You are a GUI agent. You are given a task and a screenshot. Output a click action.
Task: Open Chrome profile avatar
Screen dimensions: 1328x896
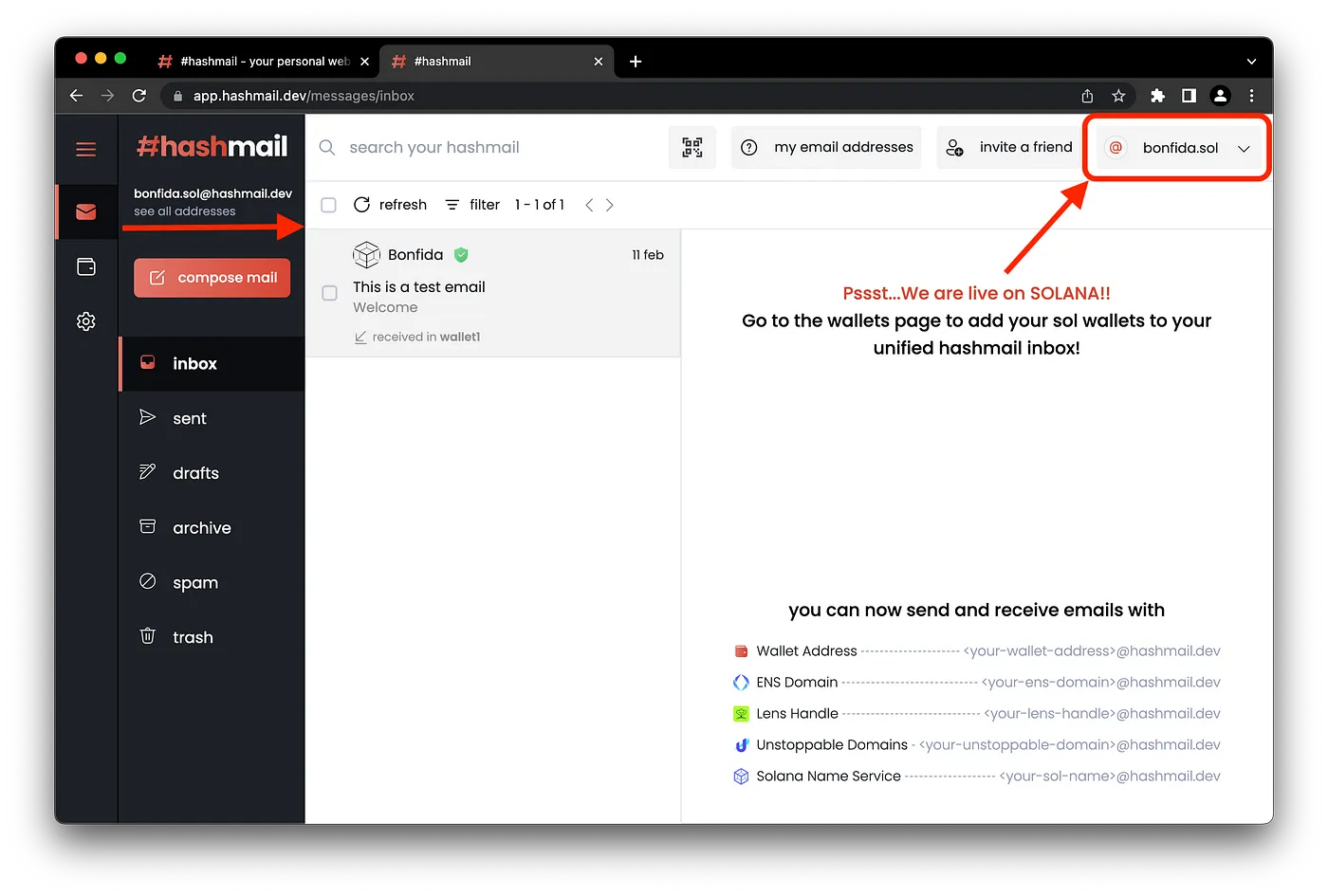(x=1221, y=96)
